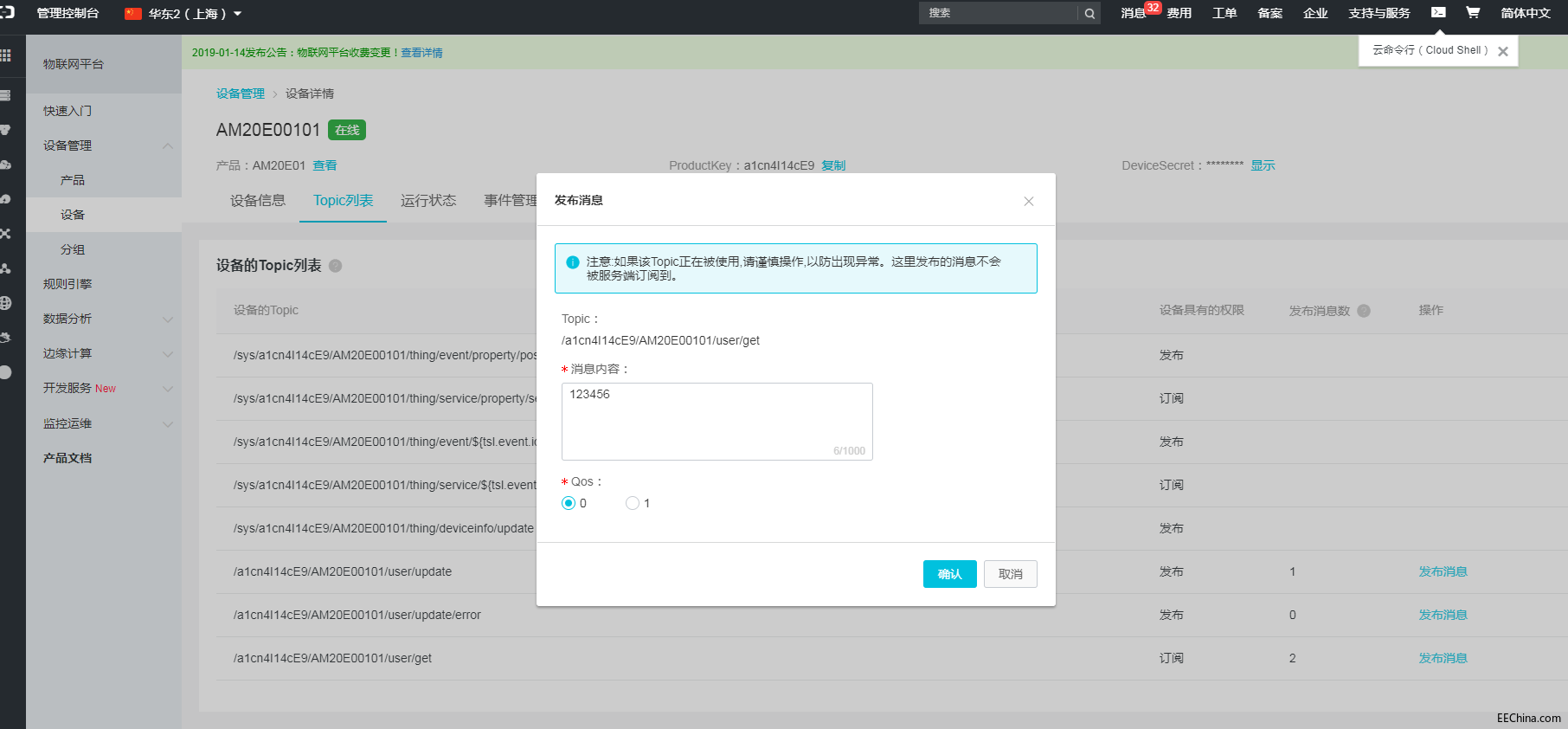Collapse the 设备管理 sidebar section

coord(168,145)
